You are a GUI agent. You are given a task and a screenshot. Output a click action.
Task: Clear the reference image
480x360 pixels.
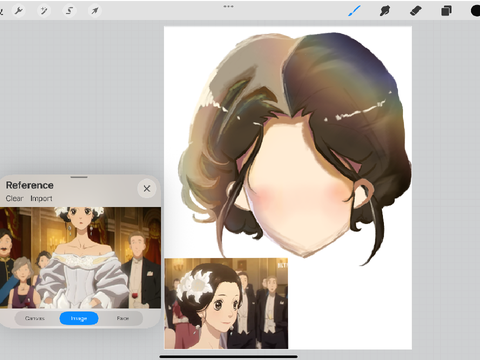[x=15, y=198]
